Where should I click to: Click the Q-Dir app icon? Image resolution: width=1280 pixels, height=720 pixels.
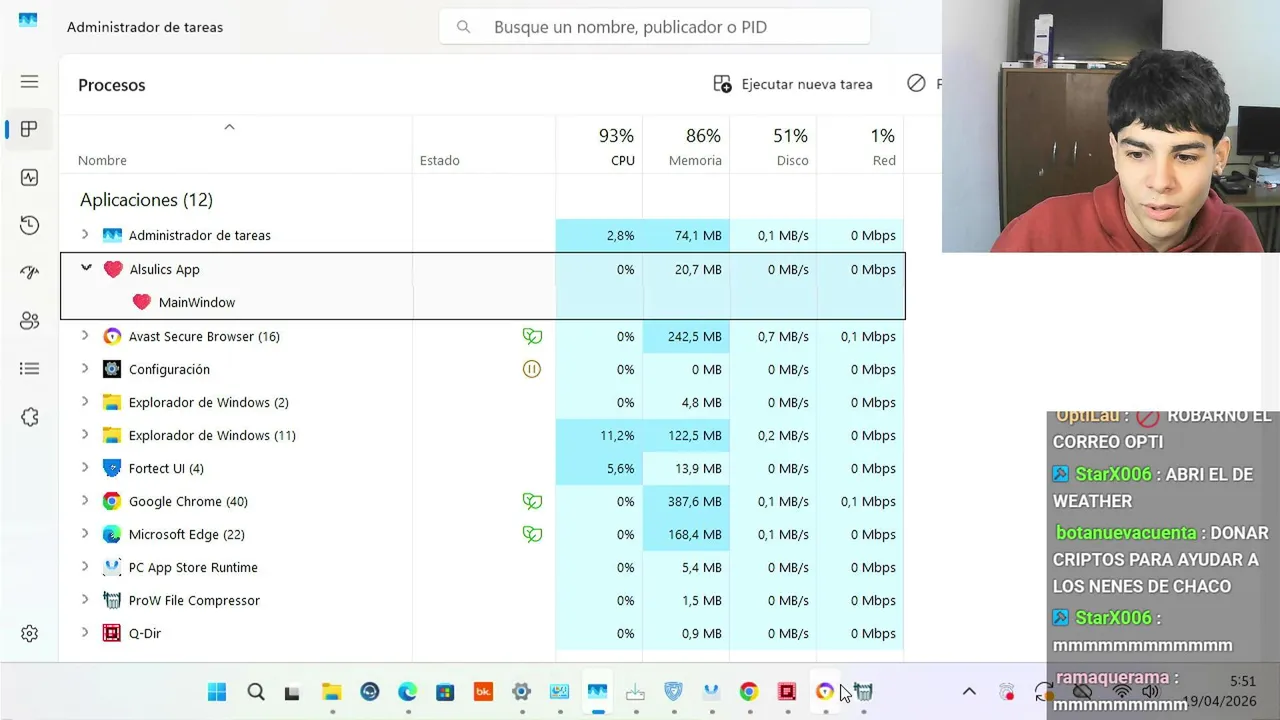[x=112, y=633]
